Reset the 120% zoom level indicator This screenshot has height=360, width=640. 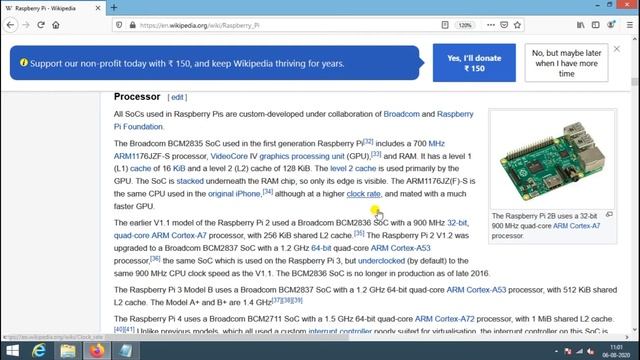coord(465,25)
